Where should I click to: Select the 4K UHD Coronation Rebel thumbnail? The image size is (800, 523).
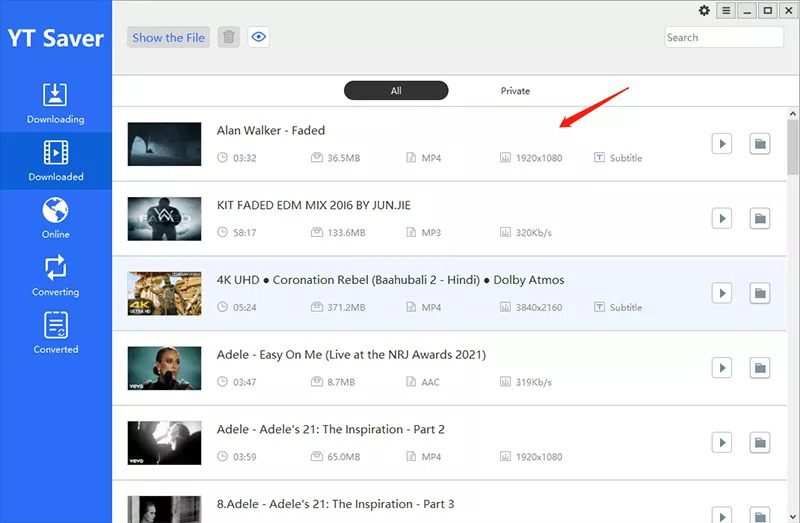[x=164, y=293]
